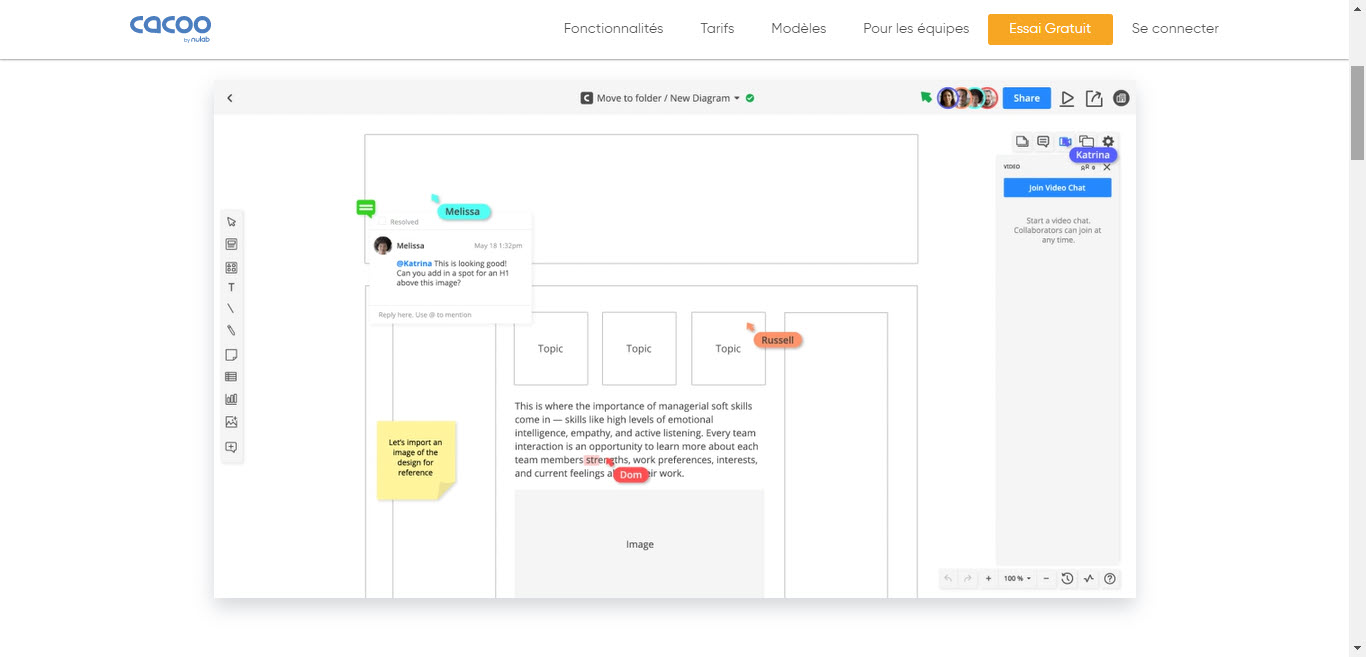Select the Pen tool for freehand drawing
Screen dimensions: 1366x657
pyautogui.click(x=231, y=332)
